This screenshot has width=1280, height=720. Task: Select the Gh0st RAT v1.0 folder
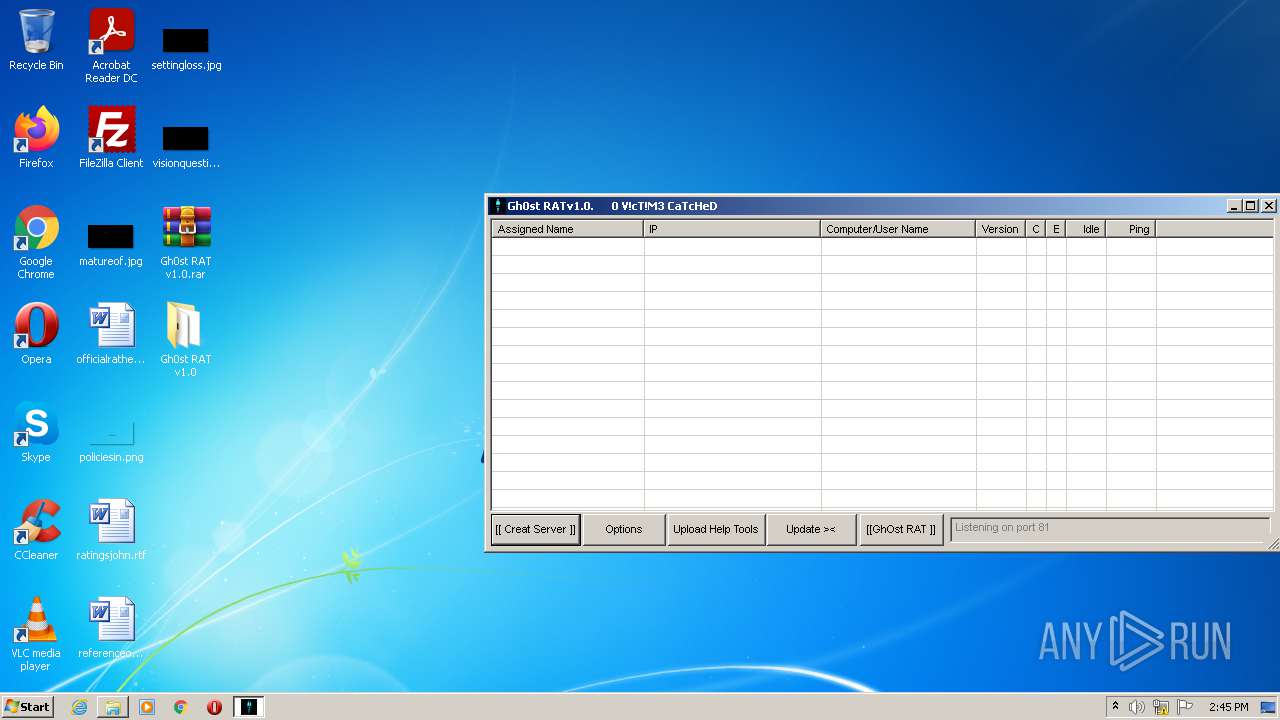(x=186, y=340)
